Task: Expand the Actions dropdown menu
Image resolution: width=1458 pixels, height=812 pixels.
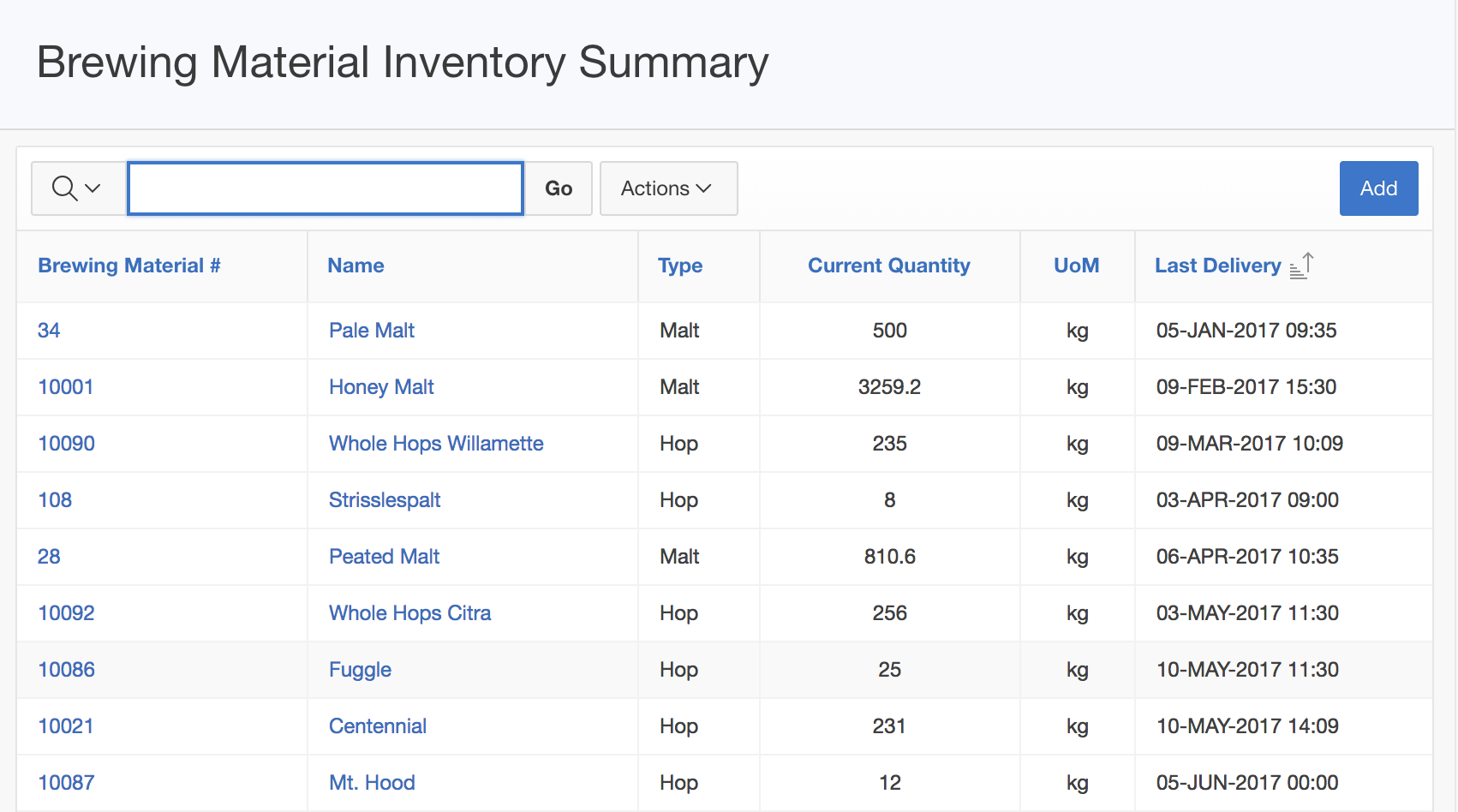Action: (667, 188)
